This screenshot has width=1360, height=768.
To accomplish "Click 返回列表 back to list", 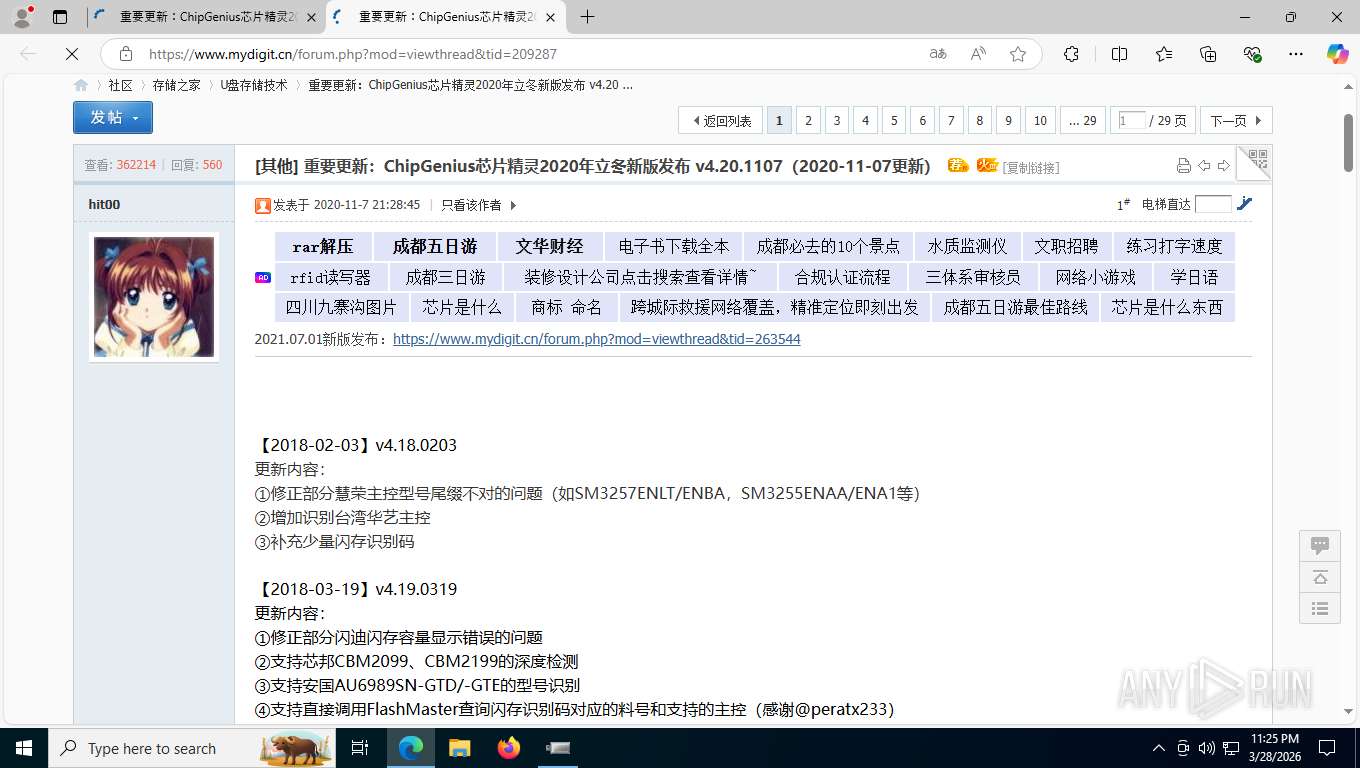I will point(720,120).
